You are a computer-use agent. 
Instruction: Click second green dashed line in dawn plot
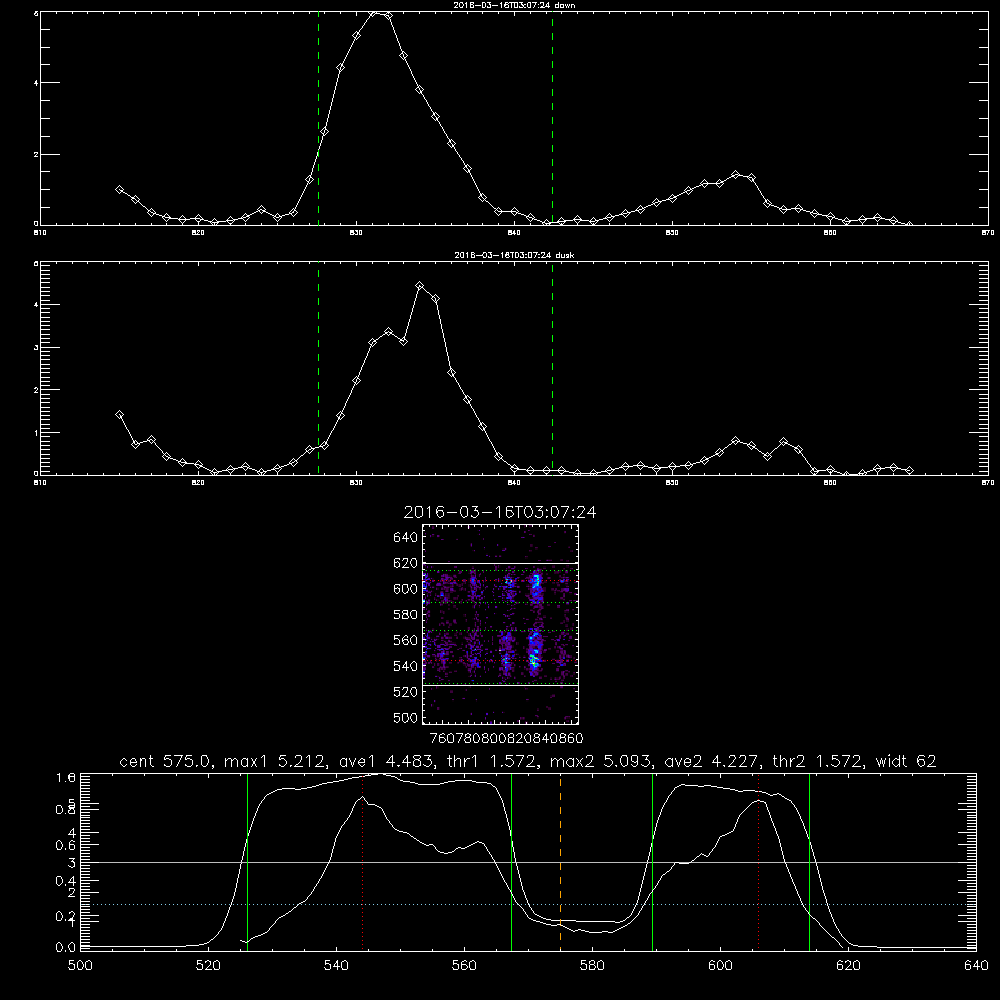pos(552,118)
